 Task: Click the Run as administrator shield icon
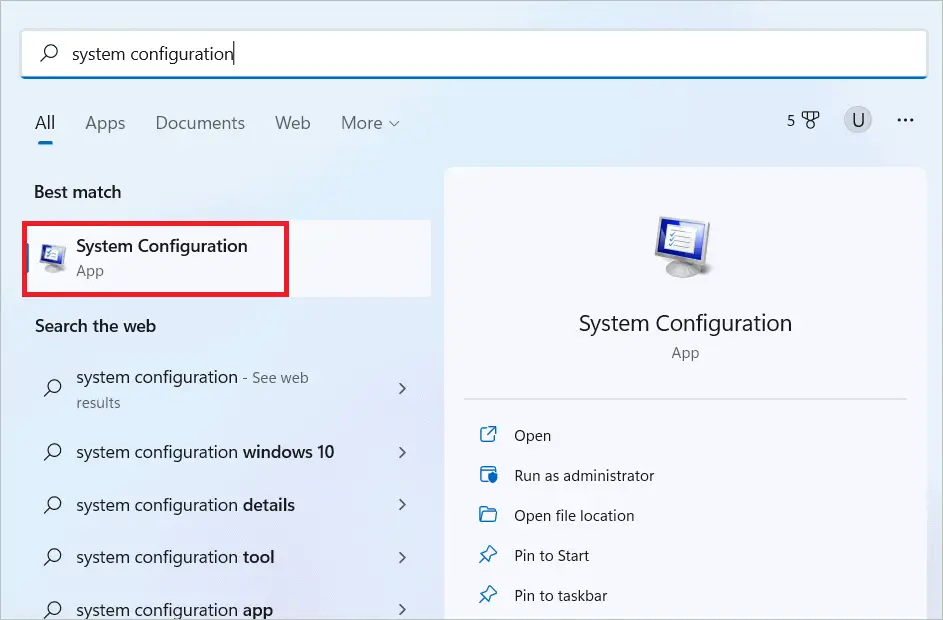489,475
